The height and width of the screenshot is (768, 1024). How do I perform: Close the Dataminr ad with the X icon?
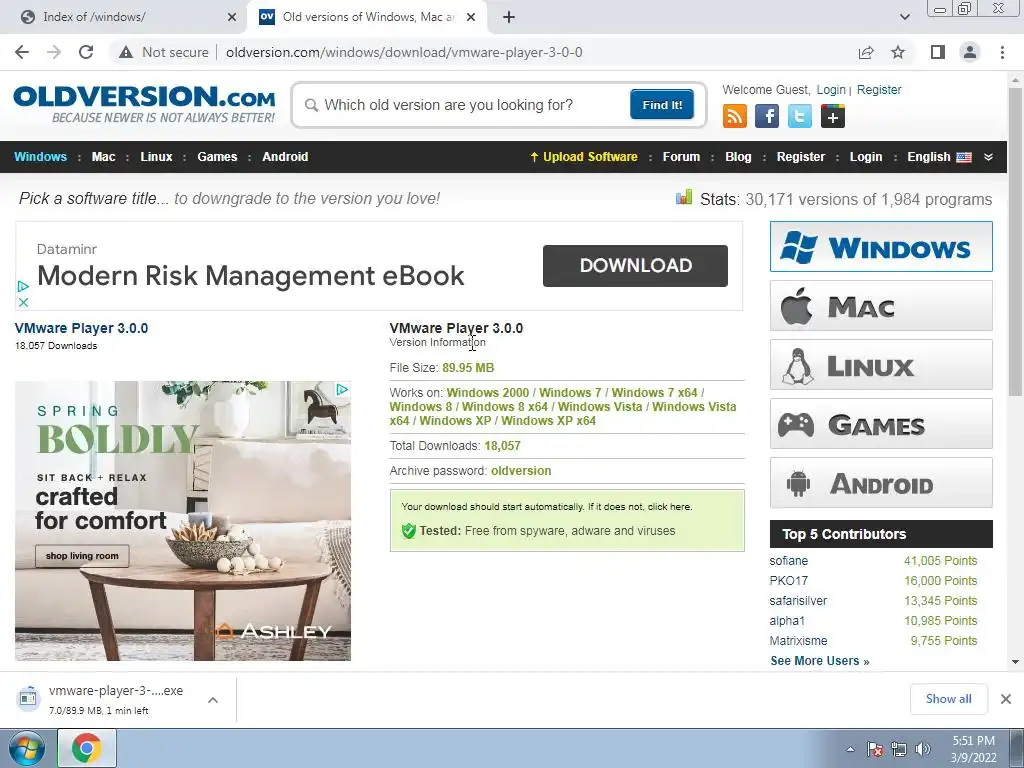pos(23,302)
